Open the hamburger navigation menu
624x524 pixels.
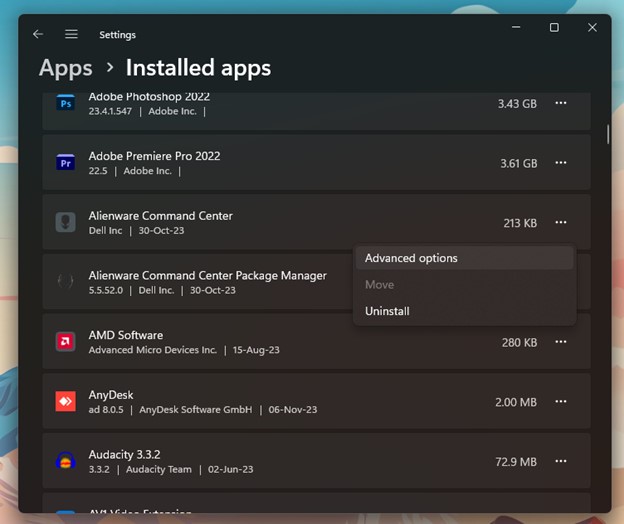point(71,34)
